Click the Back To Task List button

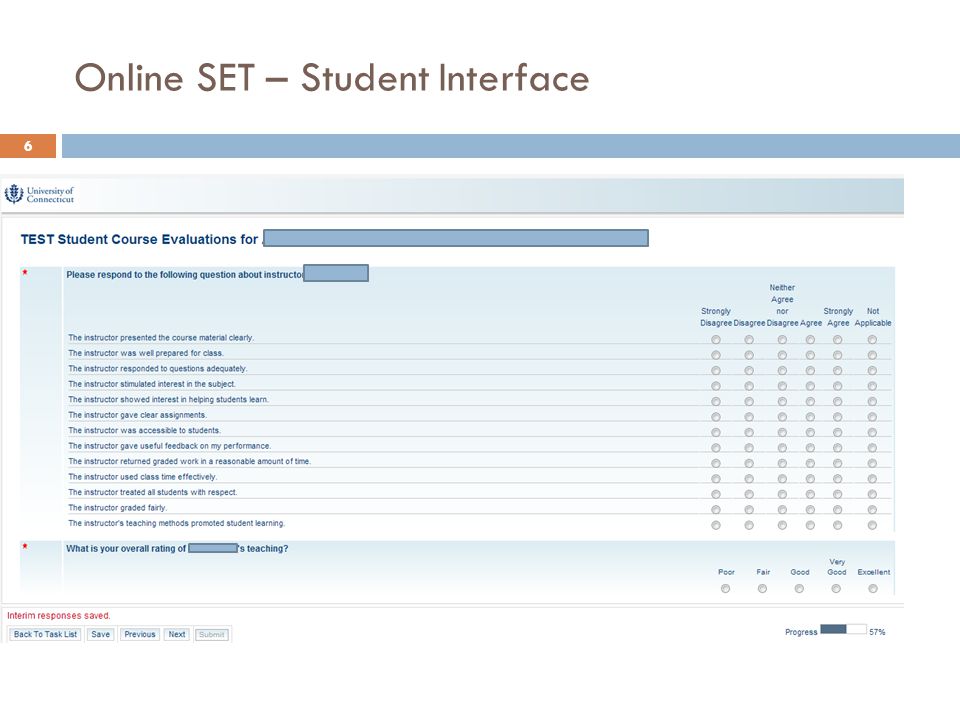click(45, 634)
